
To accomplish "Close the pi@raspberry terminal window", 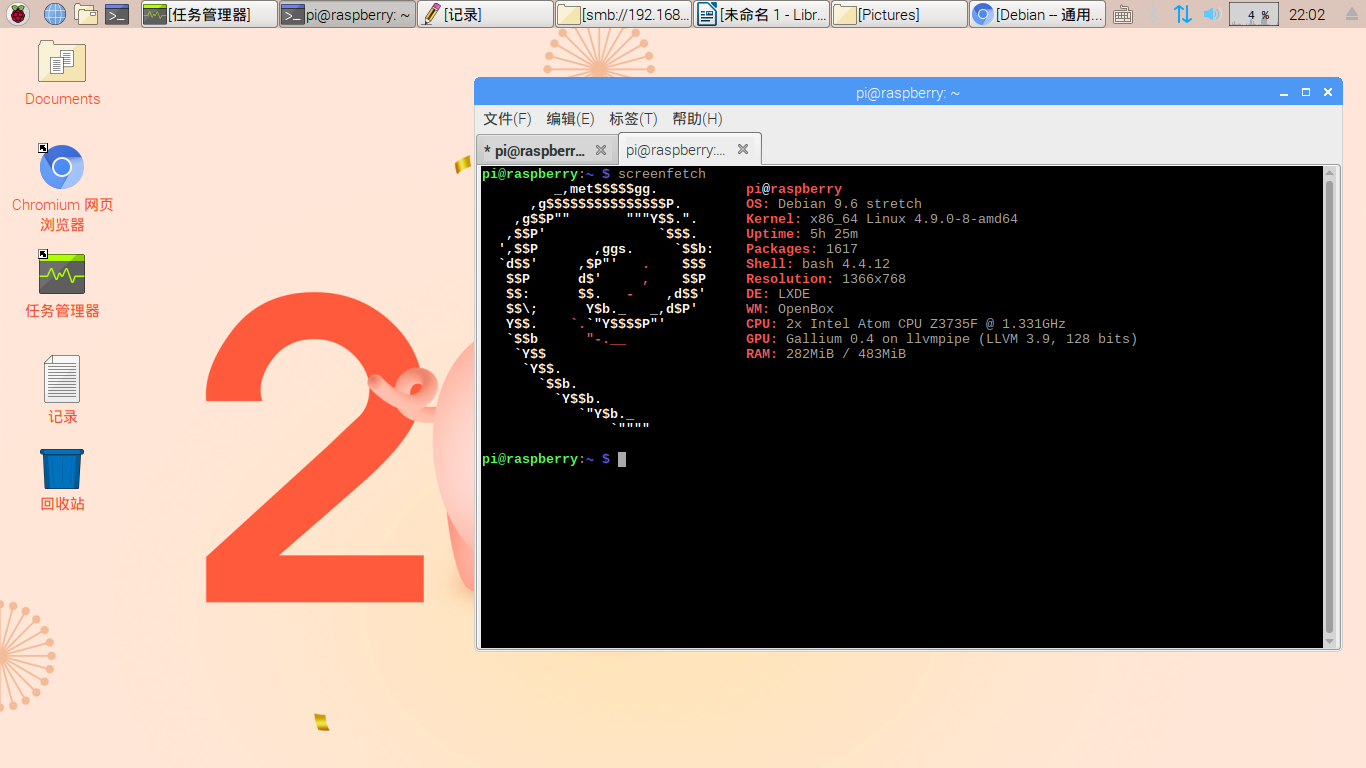I will [1328, 92].
